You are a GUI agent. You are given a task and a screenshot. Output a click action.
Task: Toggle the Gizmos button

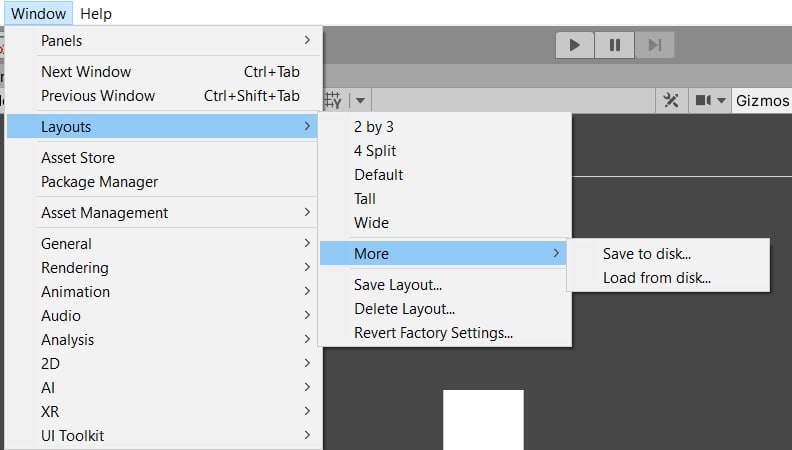coord(762,101)
